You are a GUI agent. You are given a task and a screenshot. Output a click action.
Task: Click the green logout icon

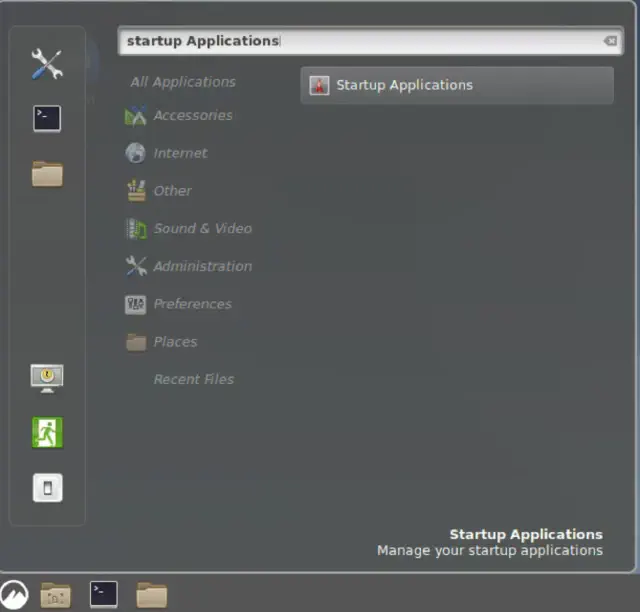pos(47,432)
